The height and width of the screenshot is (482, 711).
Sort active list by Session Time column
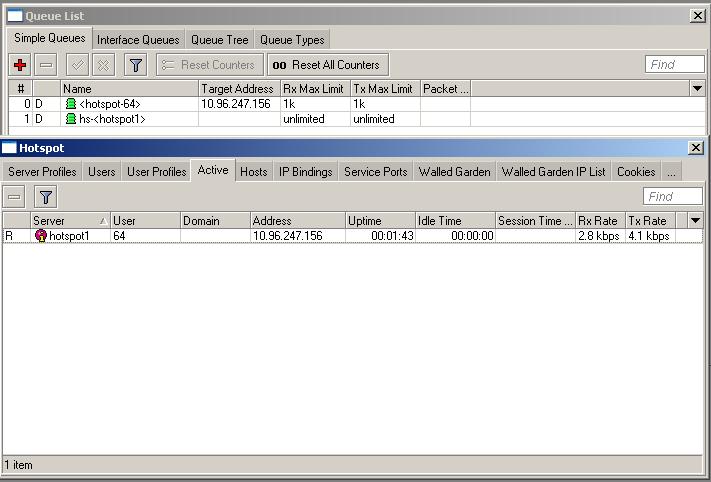[x=536, y=221]
